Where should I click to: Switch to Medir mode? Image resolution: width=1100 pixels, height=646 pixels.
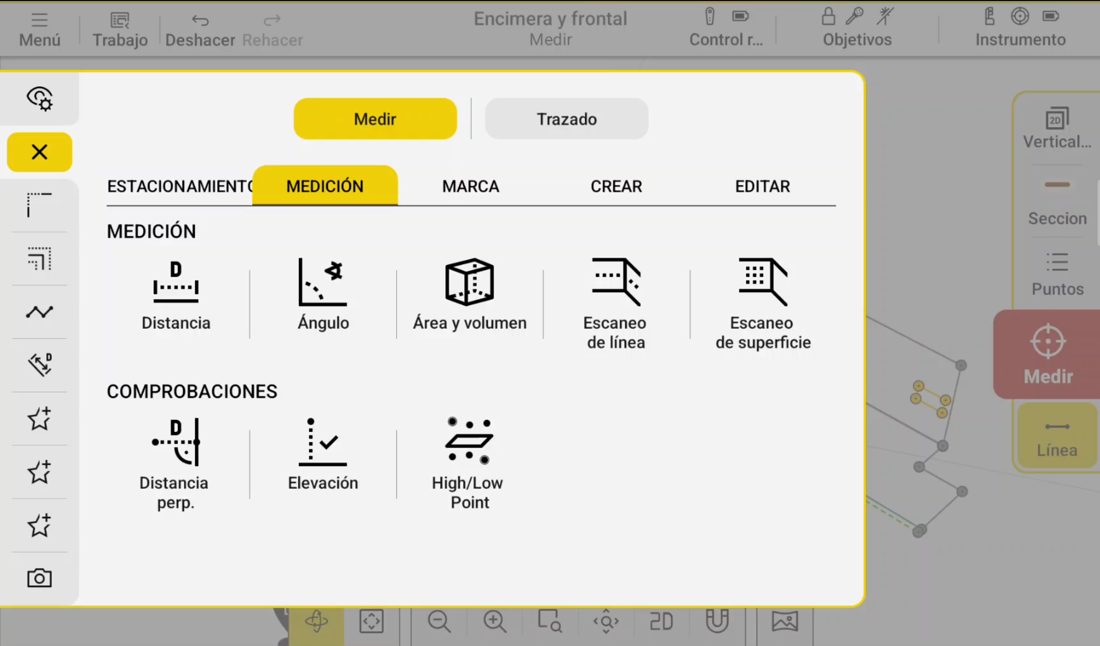(x=375, y=119)
